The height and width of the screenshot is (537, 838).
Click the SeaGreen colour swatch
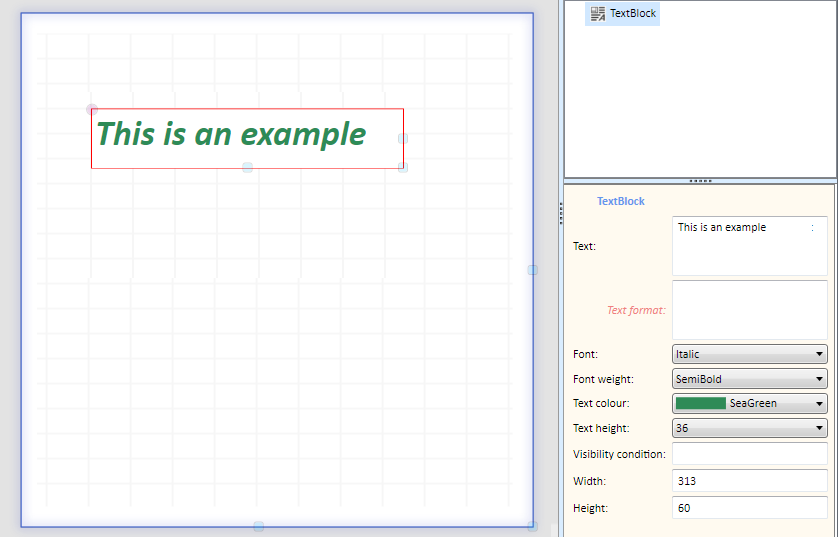[701, 403]
